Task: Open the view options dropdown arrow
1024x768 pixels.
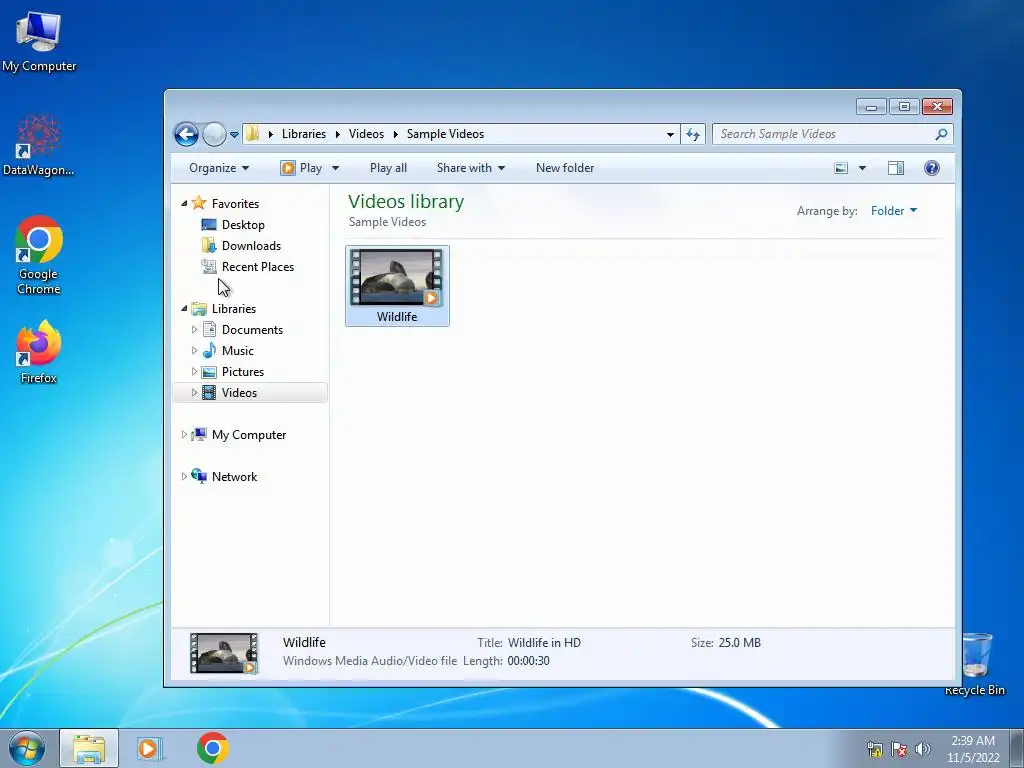Action: coord(862,168)
